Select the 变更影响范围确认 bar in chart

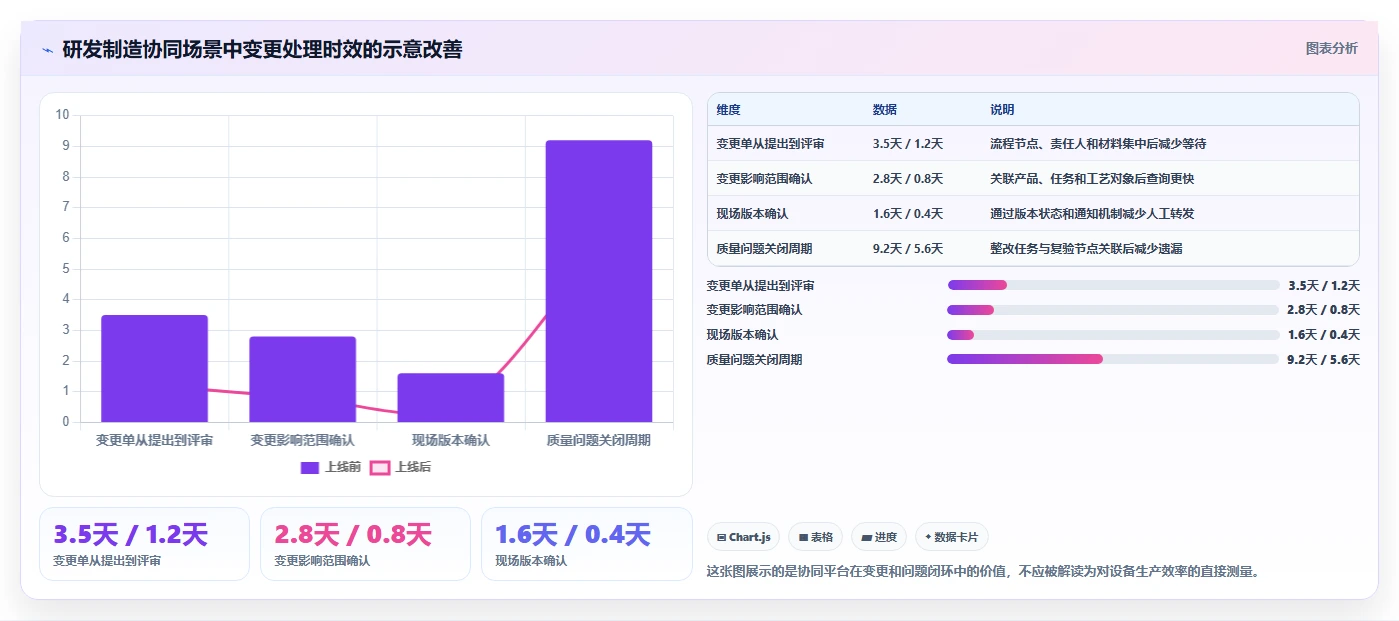[303, 379]
